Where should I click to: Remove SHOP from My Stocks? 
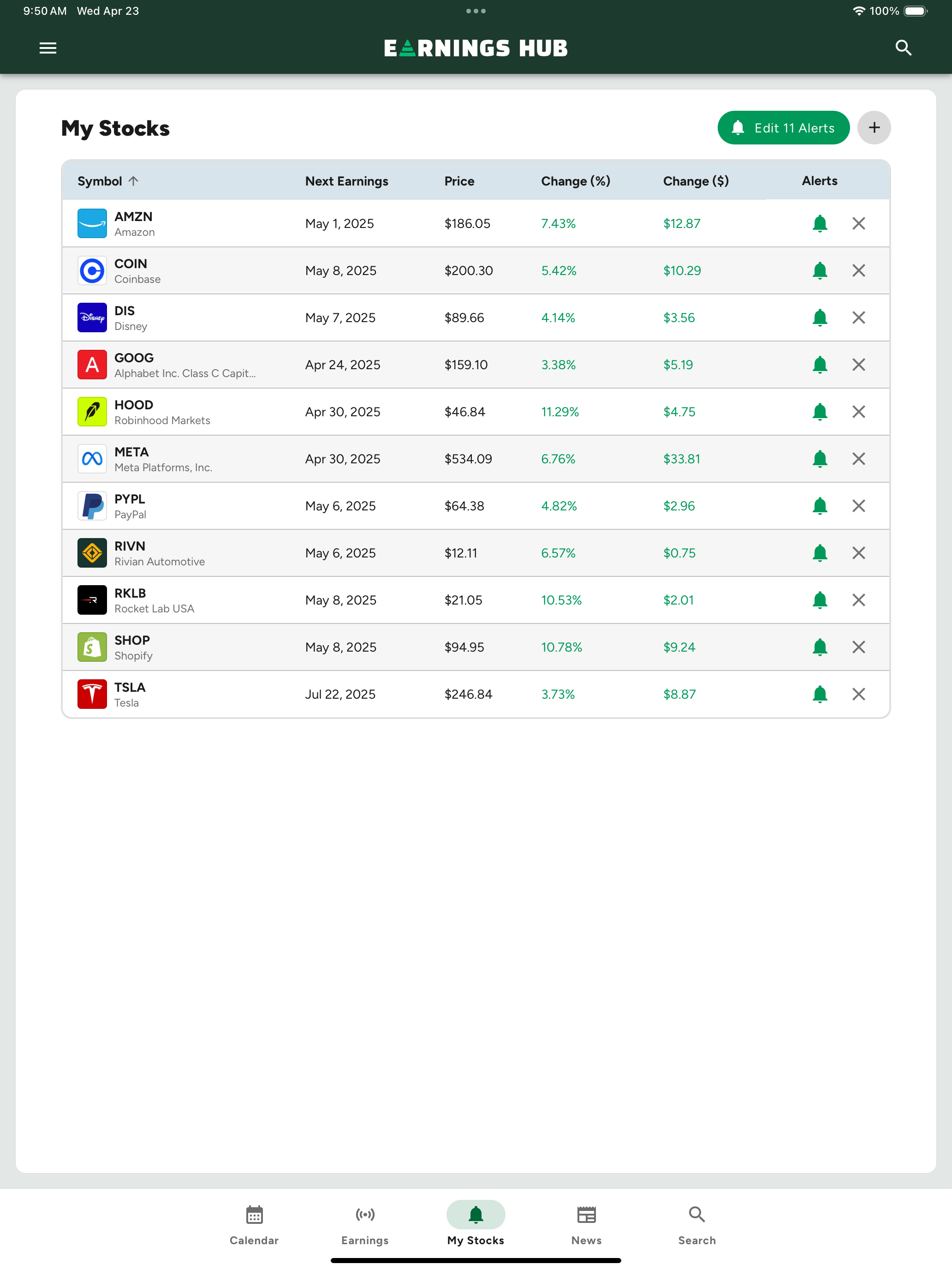858,647
